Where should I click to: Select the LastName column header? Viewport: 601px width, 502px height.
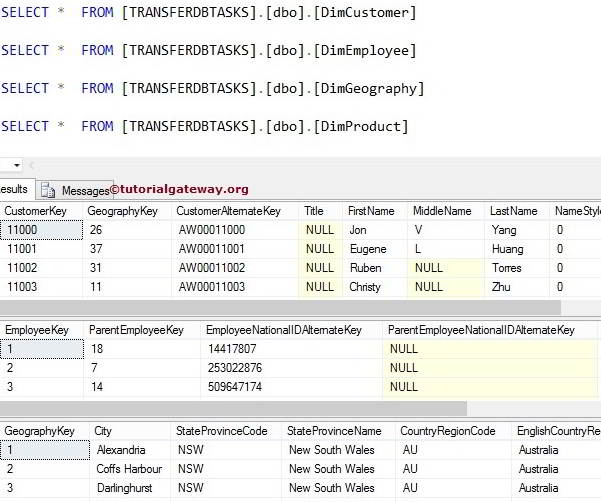[x=517, y=211]
